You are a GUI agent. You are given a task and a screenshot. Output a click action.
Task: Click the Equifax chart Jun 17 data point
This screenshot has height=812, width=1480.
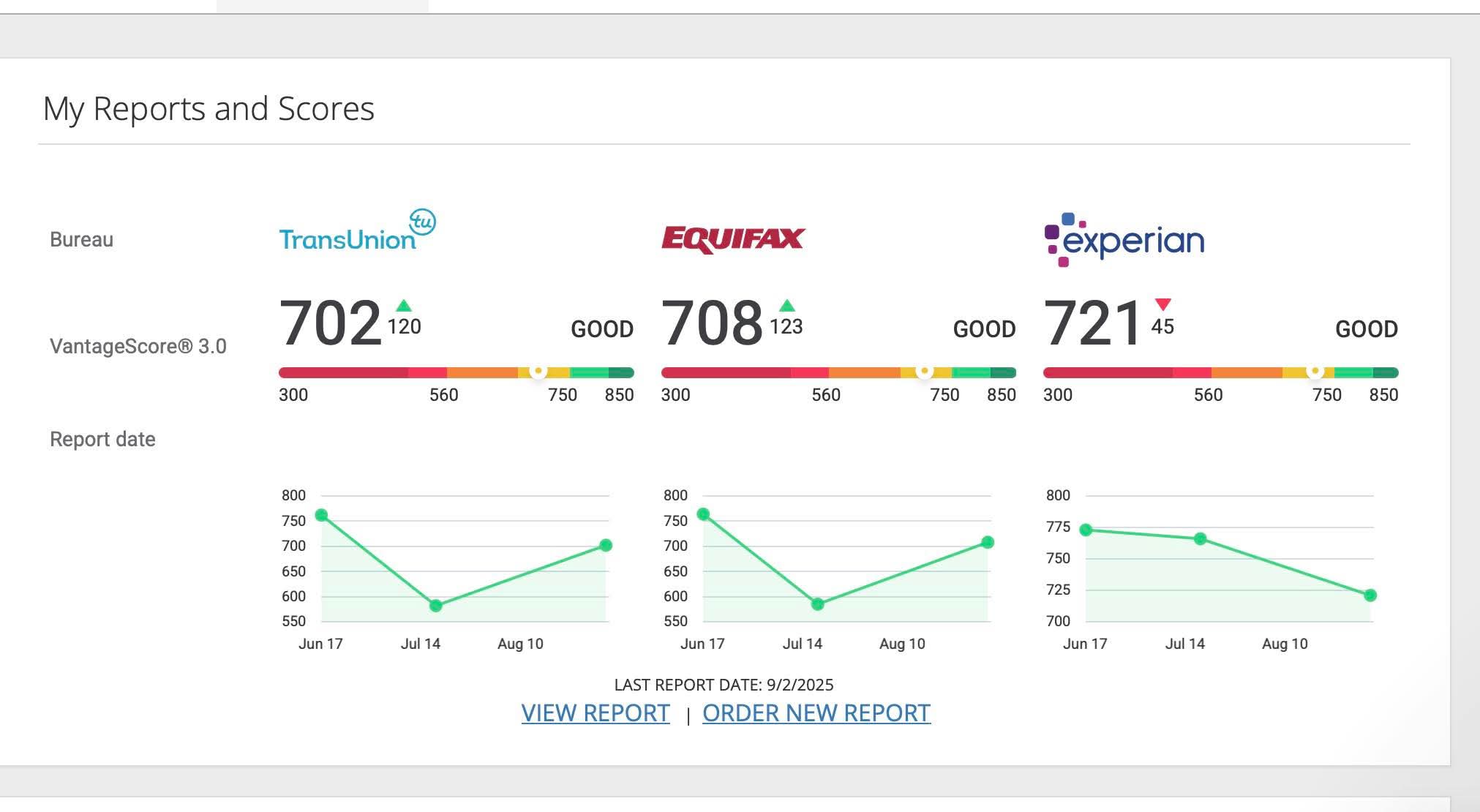click(703, 514)
